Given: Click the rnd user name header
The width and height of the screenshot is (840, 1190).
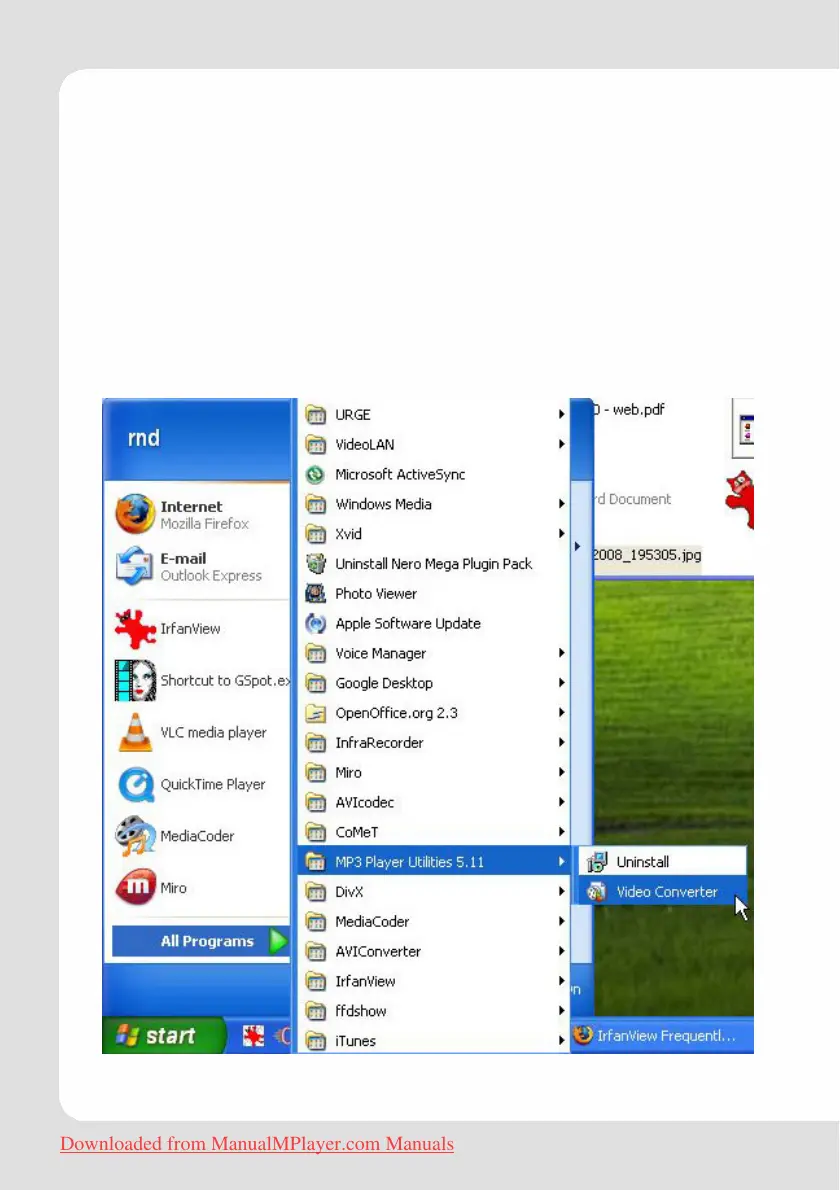Looking at the screenshot, I should point(143,438).
